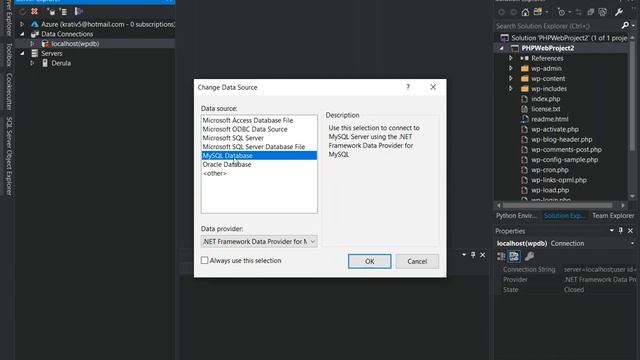Open the Data provider dropdown
The image size is (640, 360).
click(313, 242)
